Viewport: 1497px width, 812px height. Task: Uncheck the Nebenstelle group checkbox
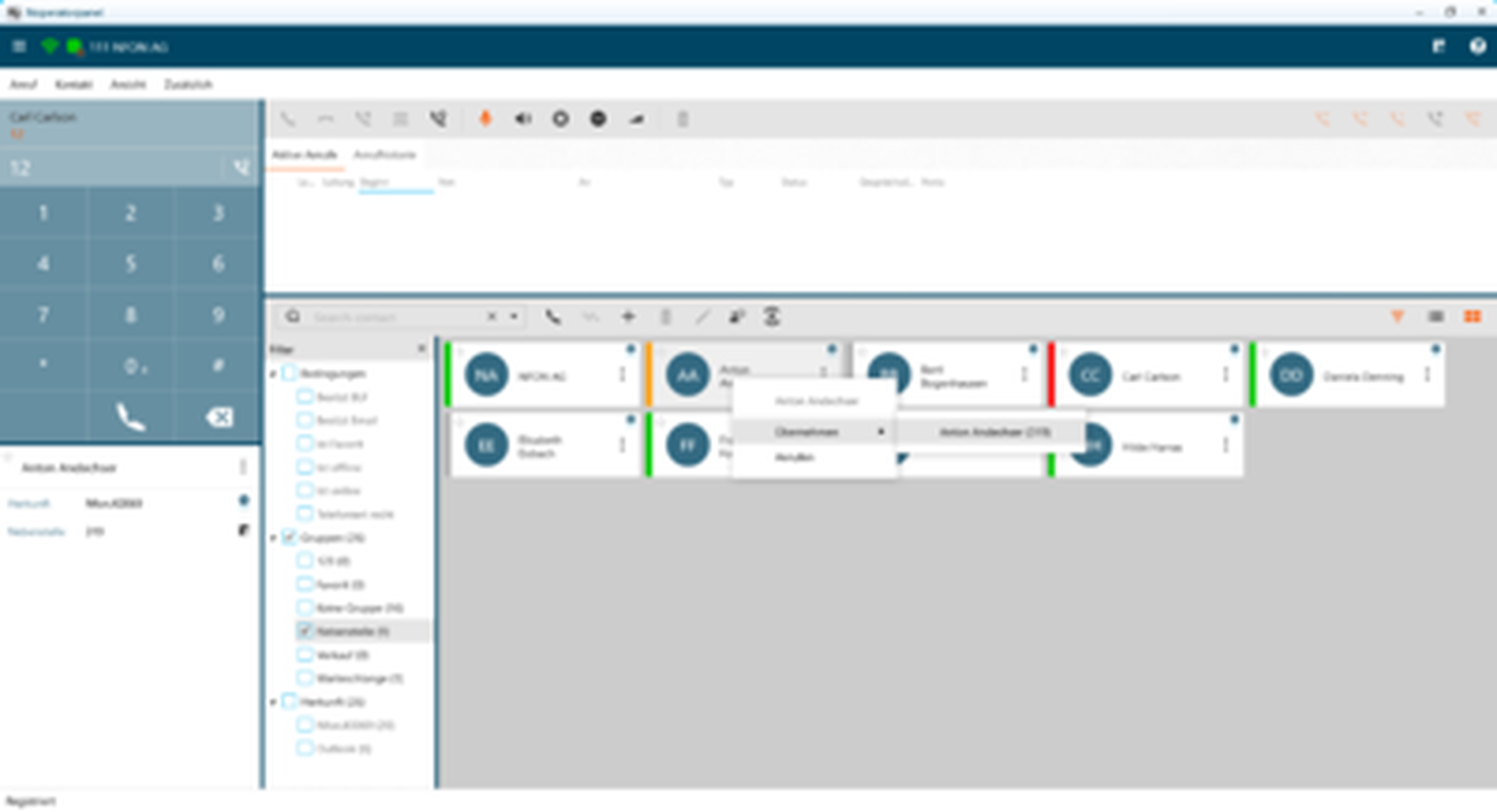tap(305, 631)
